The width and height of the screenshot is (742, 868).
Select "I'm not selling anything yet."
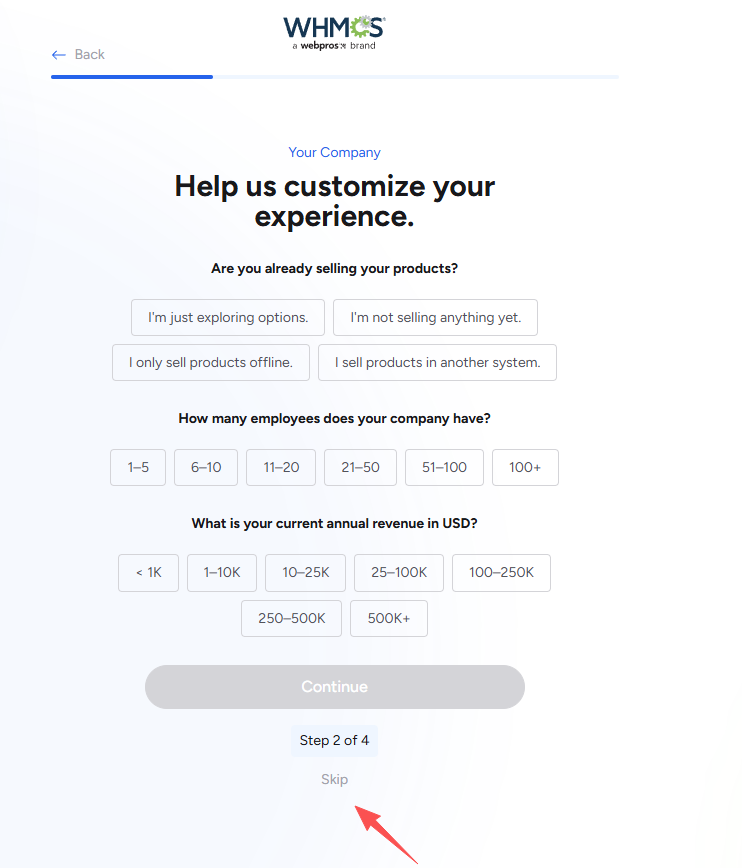point(435,317)
